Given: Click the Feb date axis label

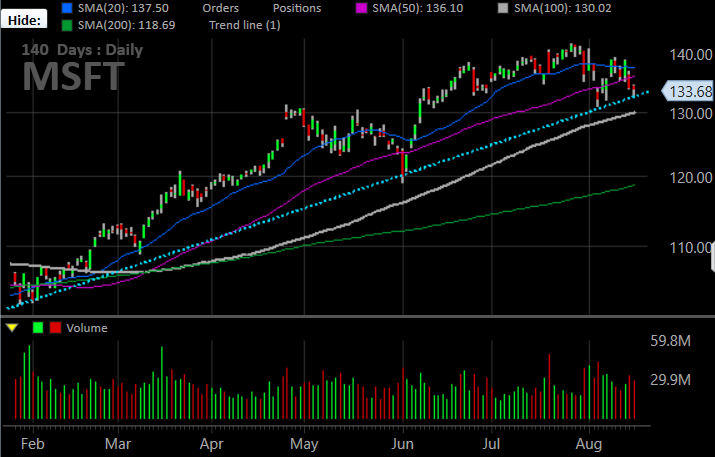Looking at the screenshot, I should 33,444.
